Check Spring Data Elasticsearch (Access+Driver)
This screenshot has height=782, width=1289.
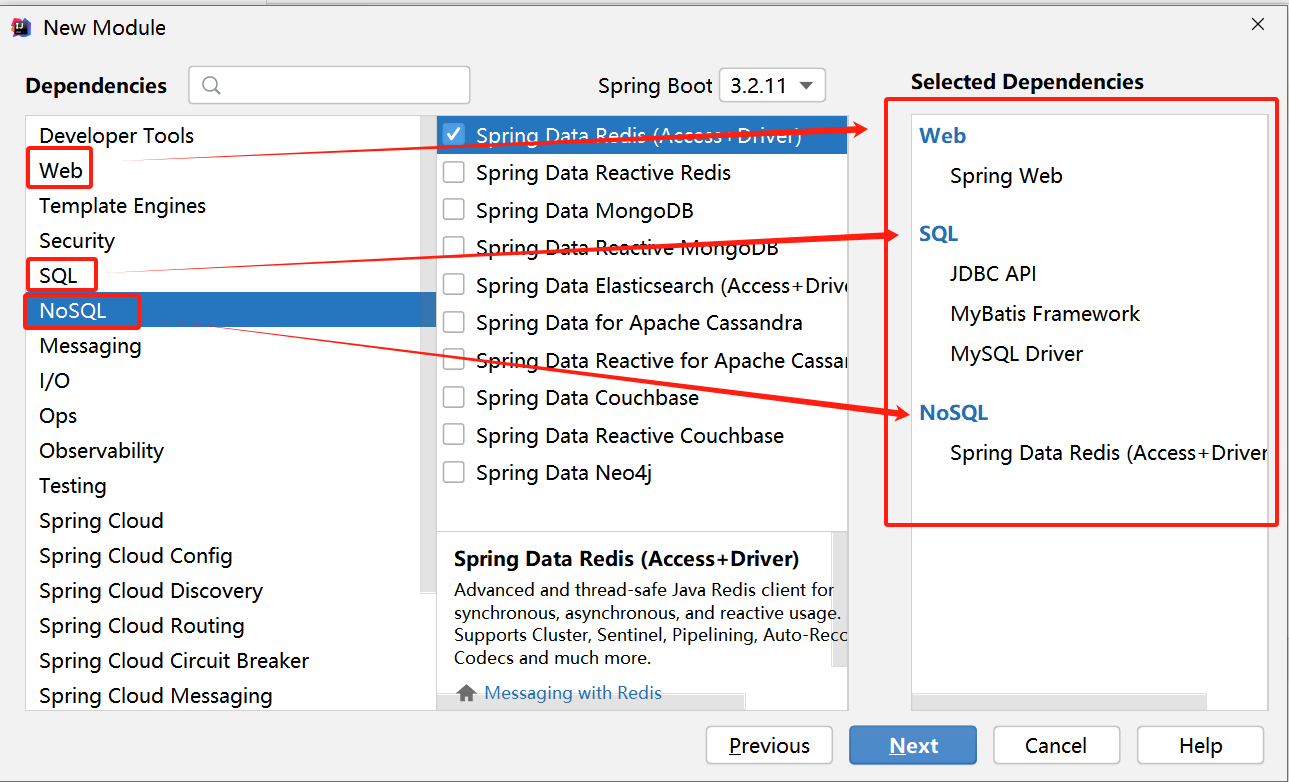tap(454, 285)
